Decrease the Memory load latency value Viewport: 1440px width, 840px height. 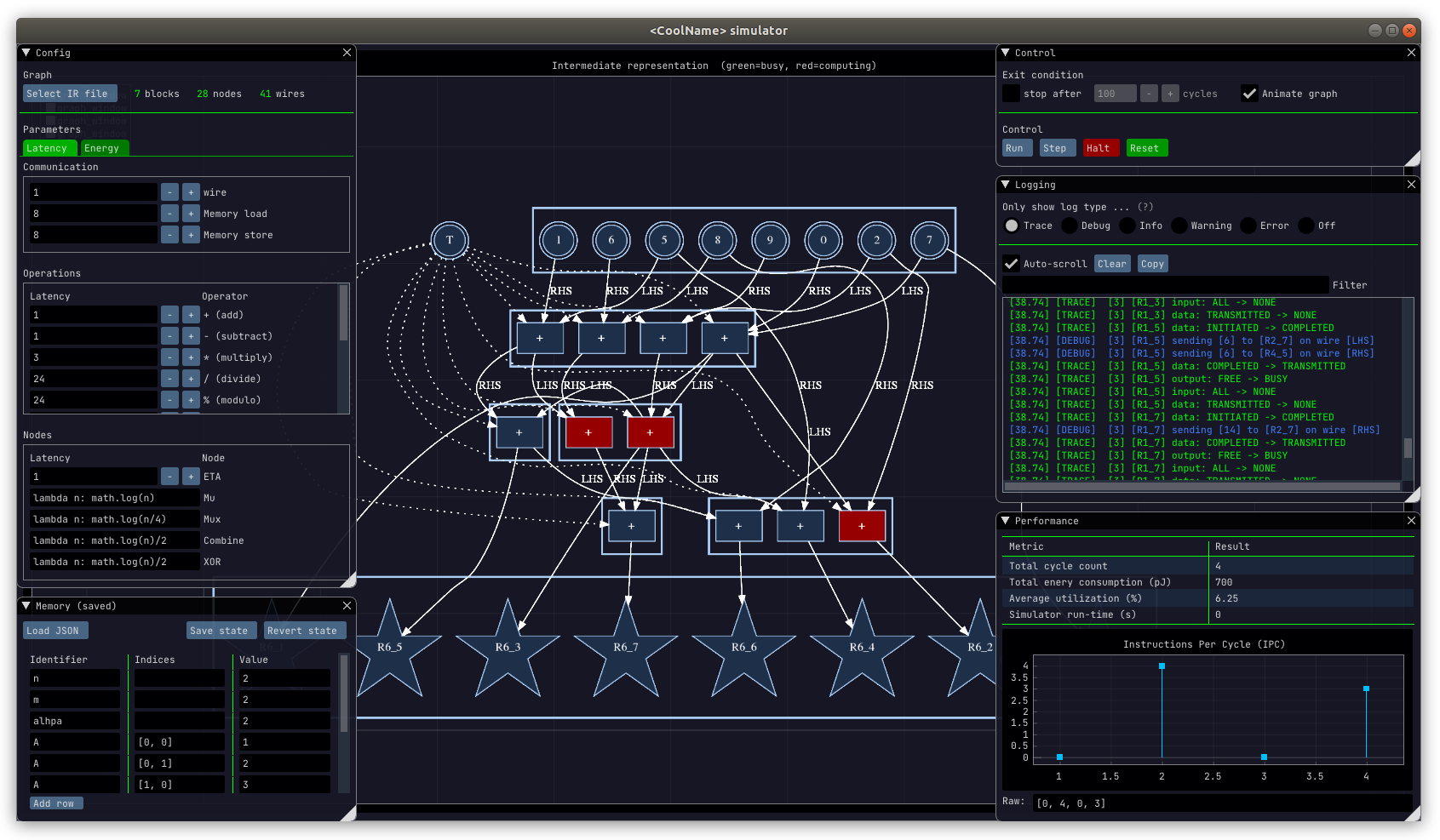pos(169,214)
